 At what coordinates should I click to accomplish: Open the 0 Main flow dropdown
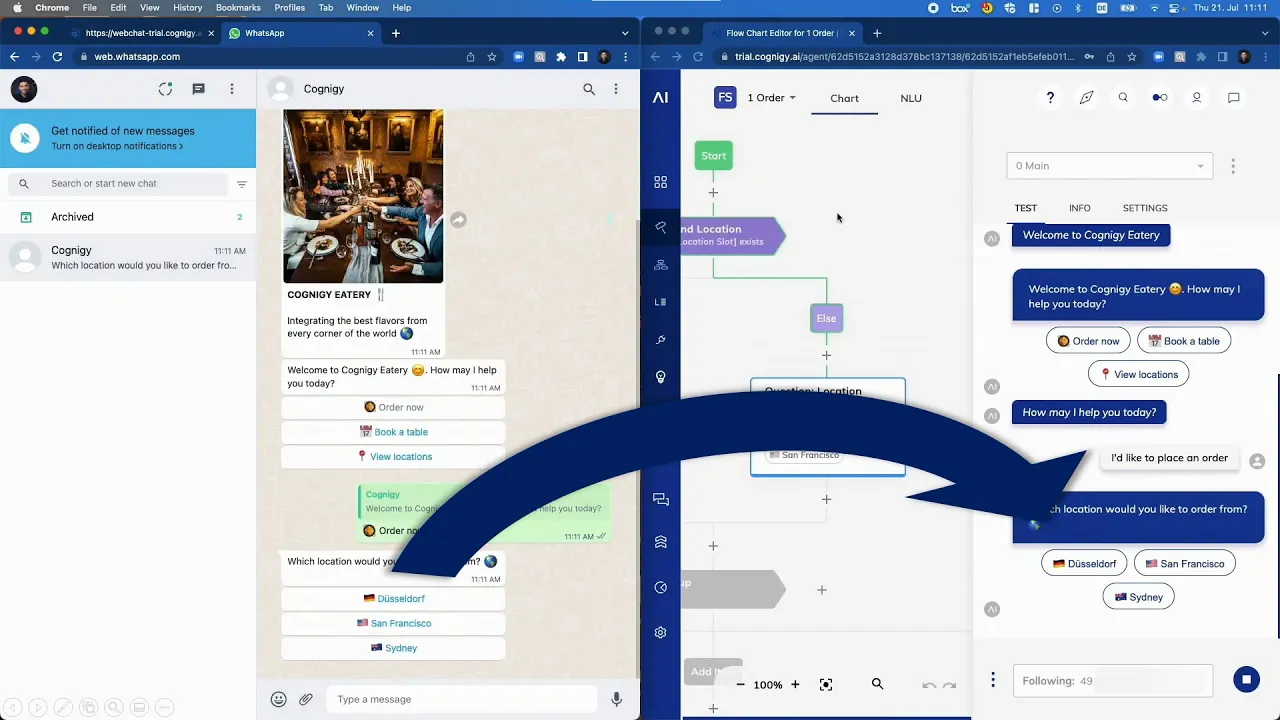point(1110,166)
